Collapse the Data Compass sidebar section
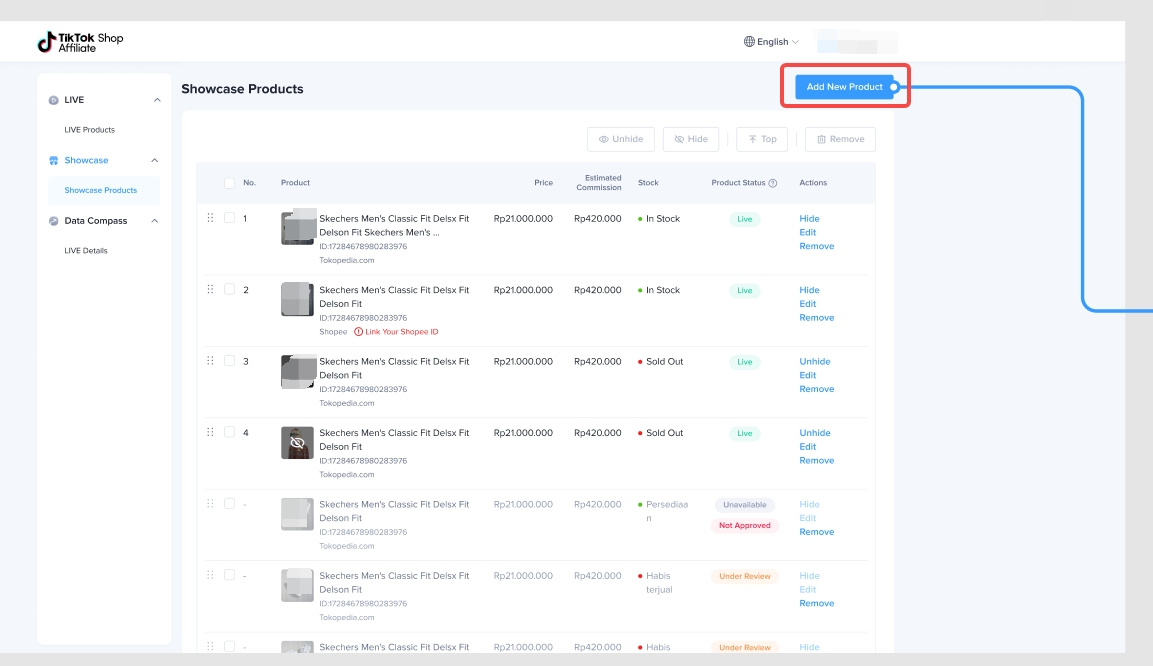 tap(157, 221)
